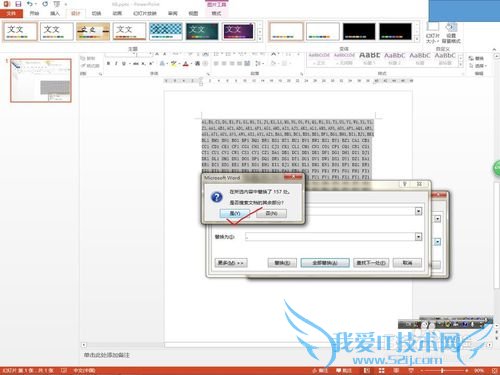The height and width of the screenshot is (375, 500).
Task: Open the 文件 (File) tab
Action: tap(11, 13)
